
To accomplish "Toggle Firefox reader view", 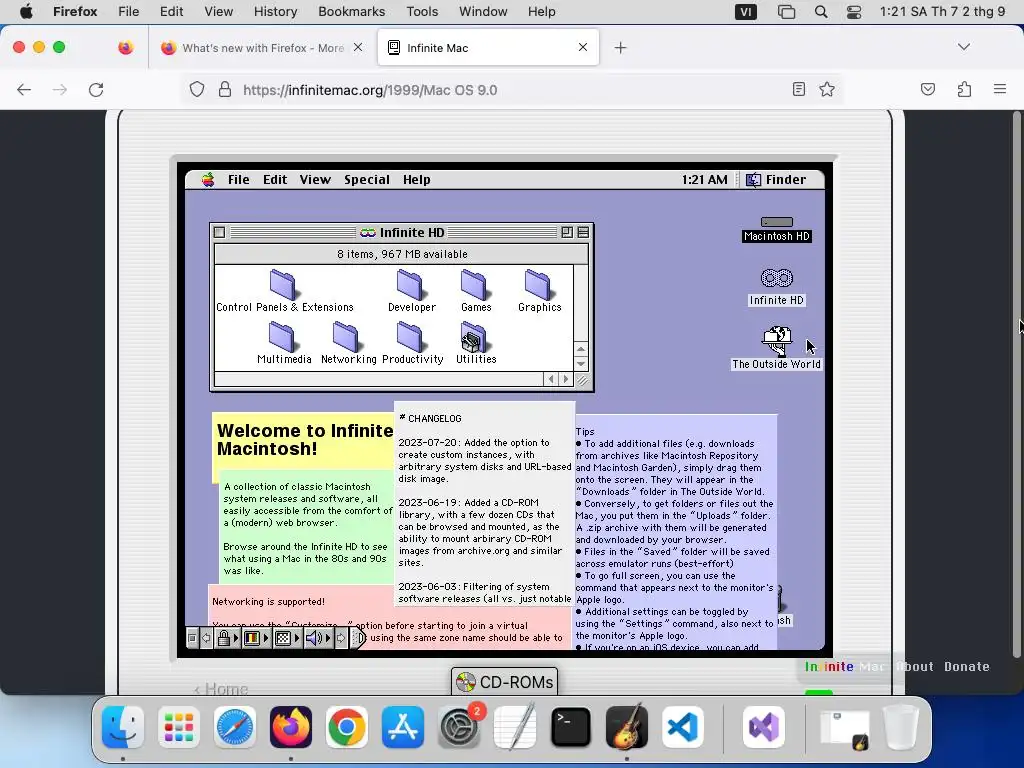I will click(798, 89).
